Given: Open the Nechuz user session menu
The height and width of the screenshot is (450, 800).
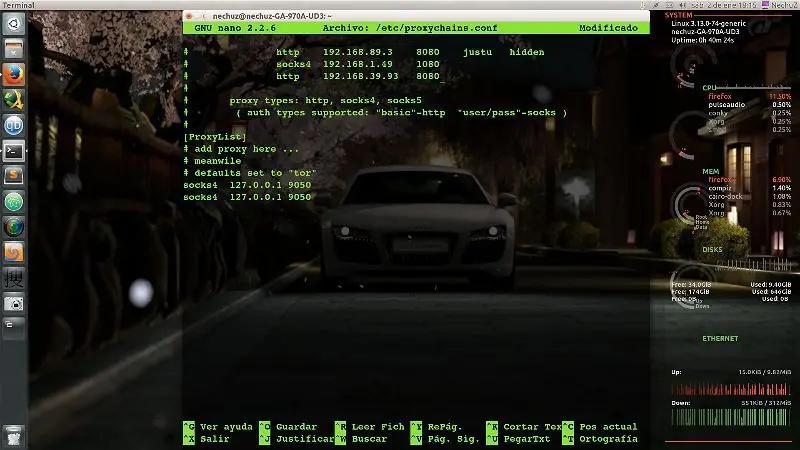Looking at the screenshot, I should pos(780,5).
